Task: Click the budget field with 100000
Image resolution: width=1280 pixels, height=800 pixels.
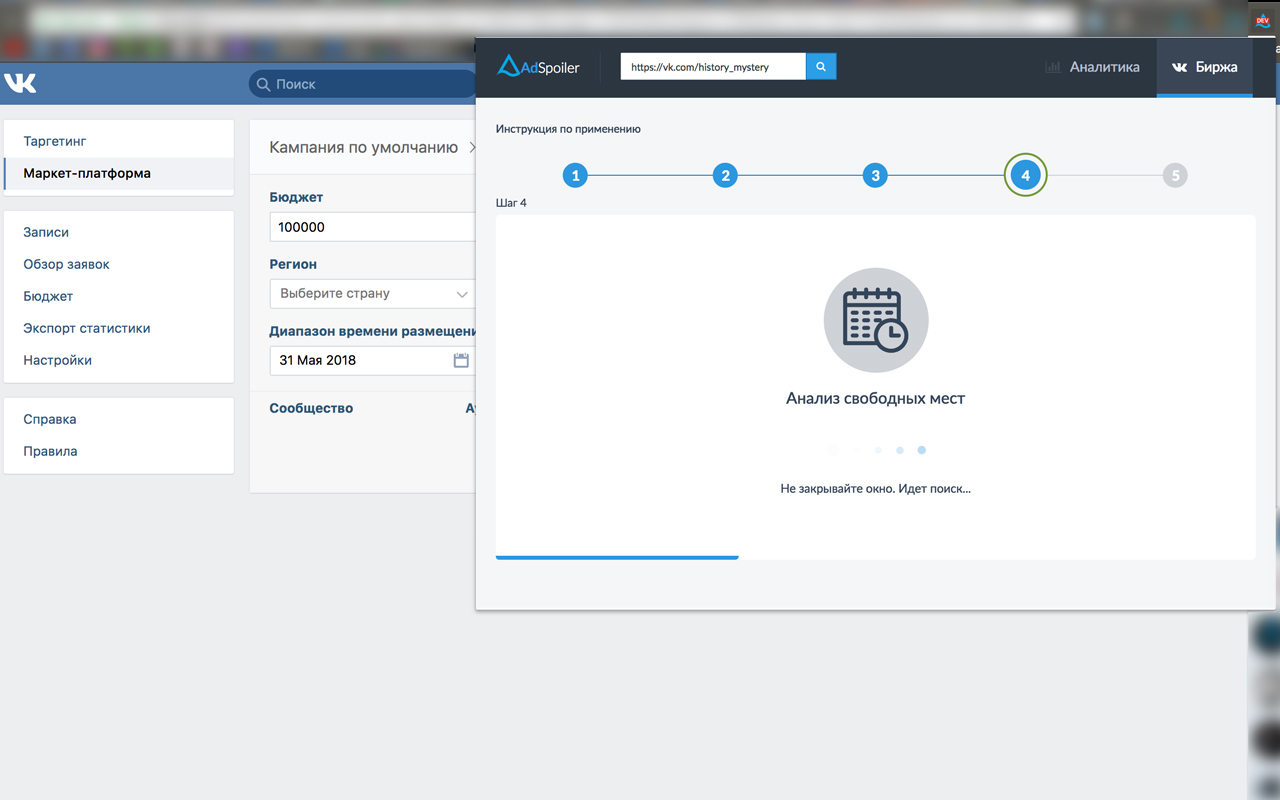Action: point(373,227)
